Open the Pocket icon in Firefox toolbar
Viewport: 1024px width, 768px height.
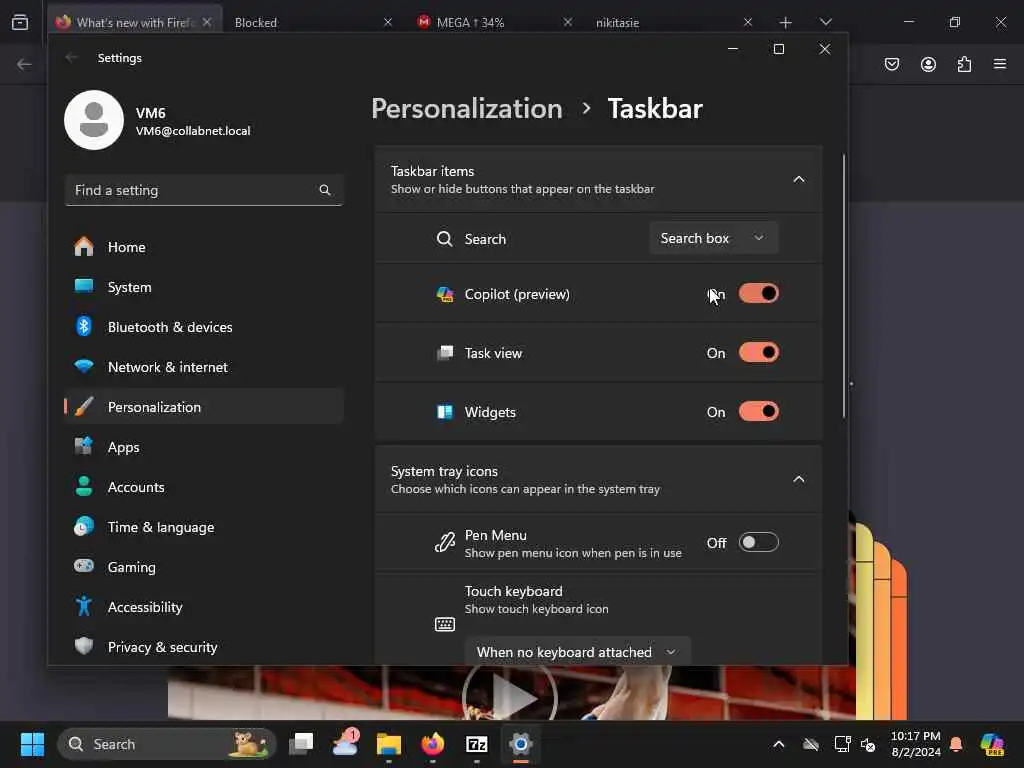pos(892,64)
